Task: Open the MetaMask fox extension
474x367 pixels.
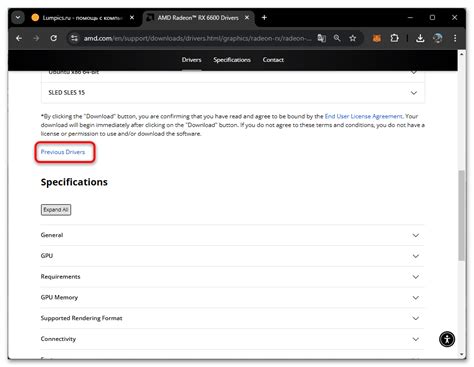Action: 377,38
